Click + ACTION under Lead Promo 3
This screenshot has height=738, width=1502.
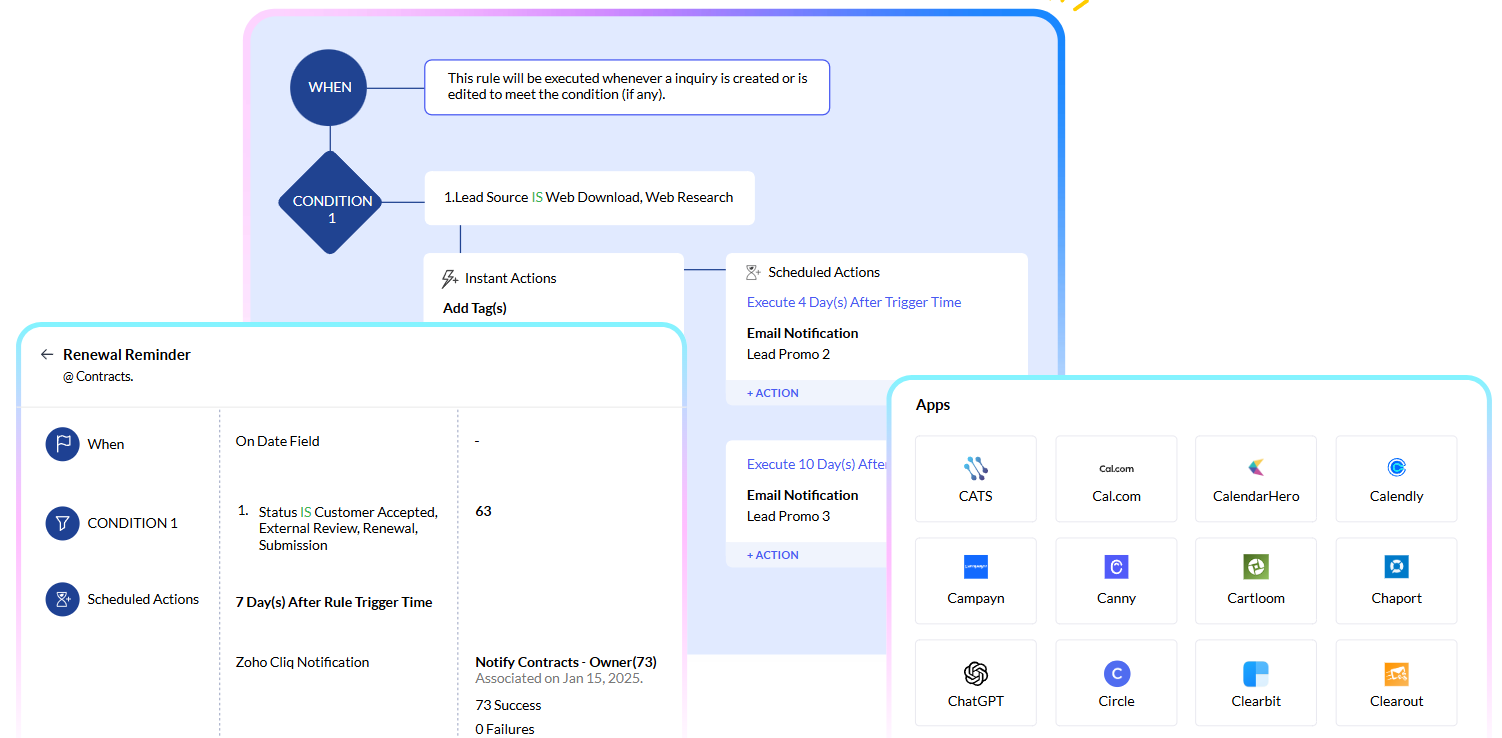pyautogui.click(x=773, y=555)
